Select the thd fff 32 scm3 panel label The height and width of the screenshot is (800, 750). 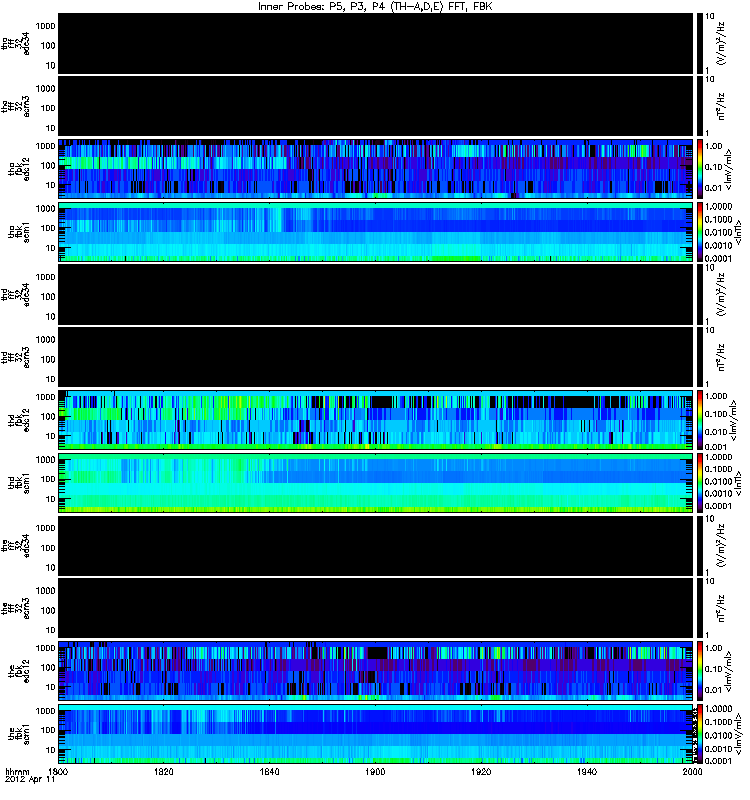[15, 358]
